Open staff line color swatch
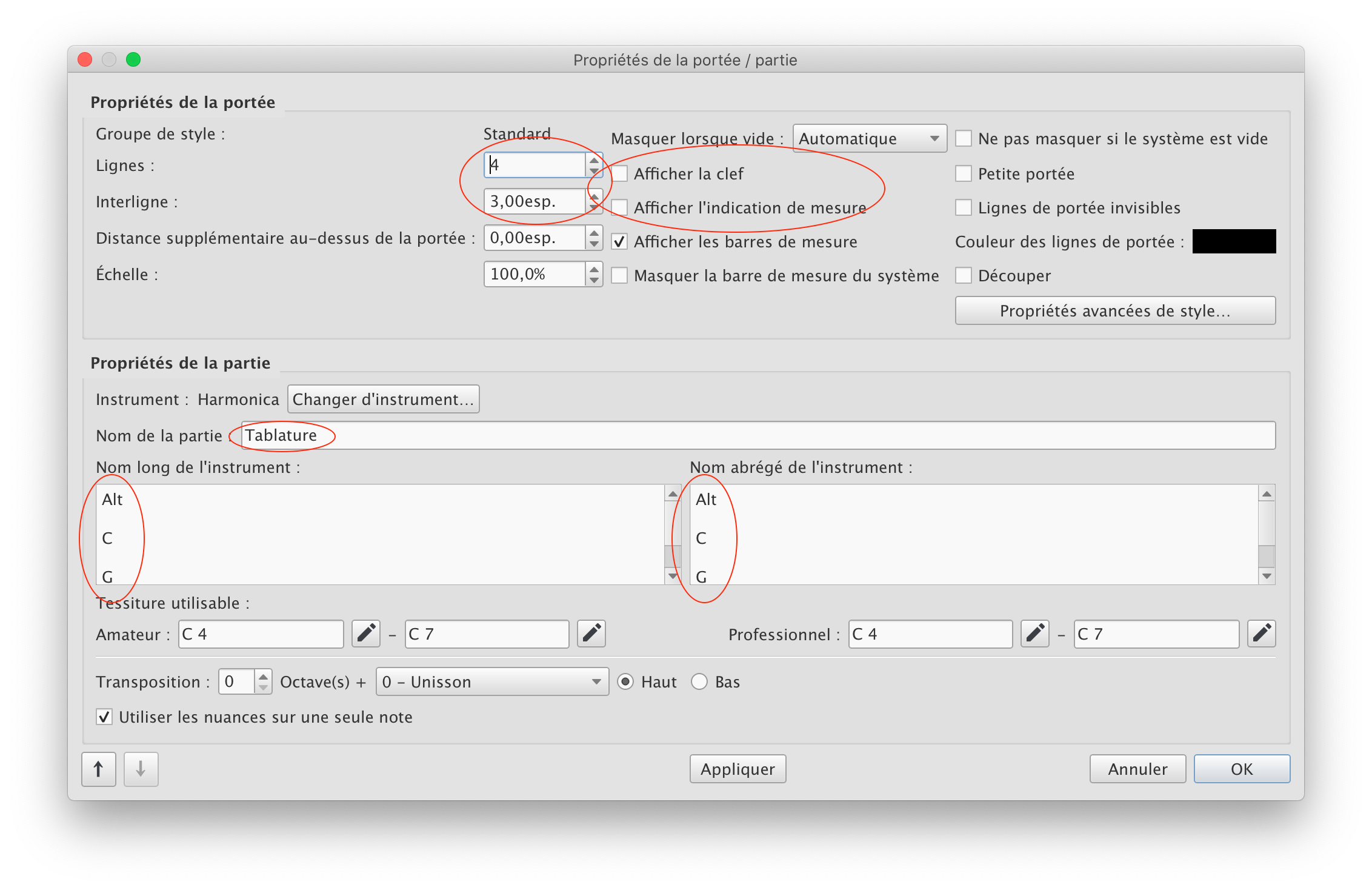1372x890 pixels. tap(1233, 241)
